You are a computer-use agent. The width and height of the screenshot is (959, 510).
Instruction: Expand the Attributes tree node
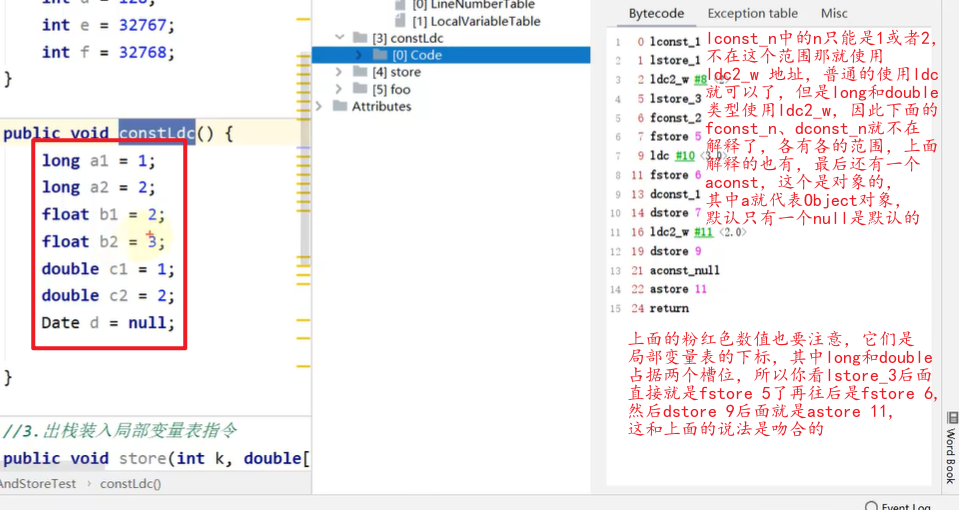[319, 106]
